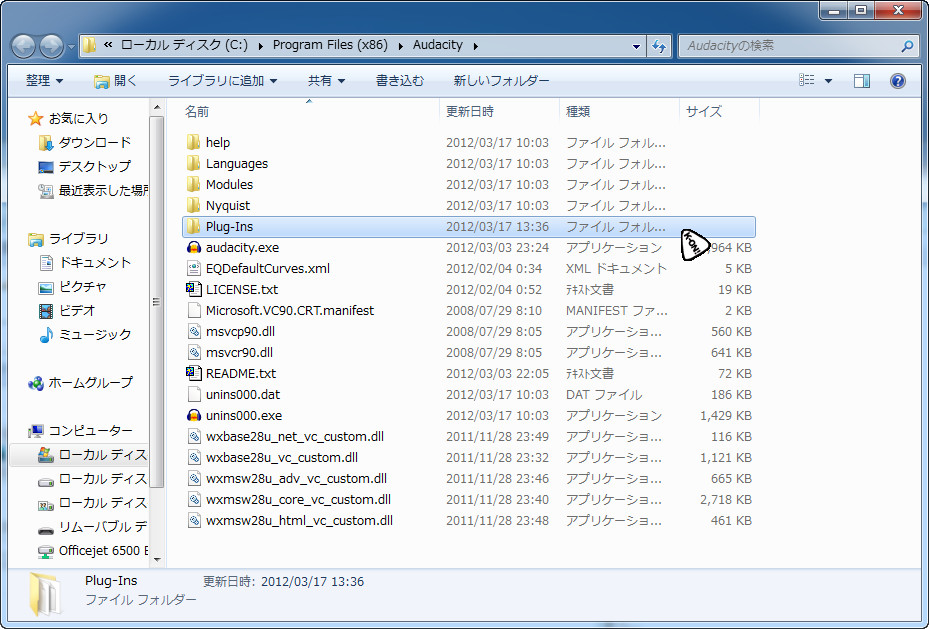Toggle the preview pane icon

[861, 81]
